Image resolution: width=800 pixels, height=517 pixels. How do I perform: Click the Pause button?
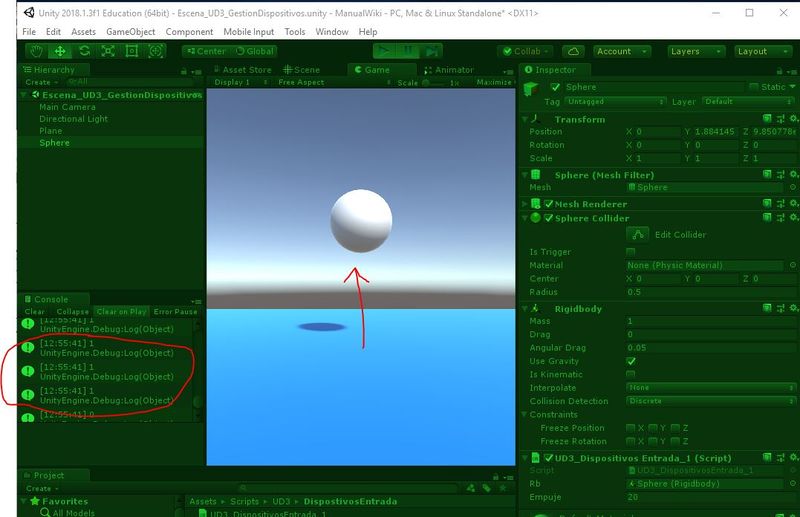click(x=408, y=51)
